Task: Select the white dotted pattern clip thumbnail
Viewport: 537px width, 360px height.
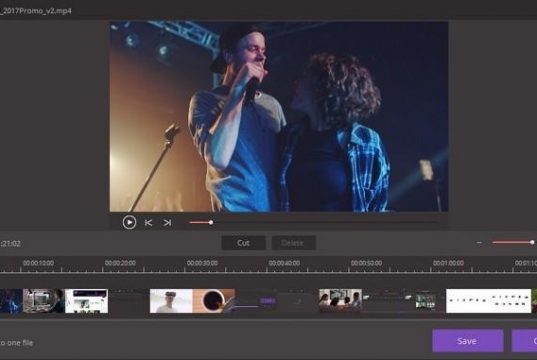Action: 488,301
